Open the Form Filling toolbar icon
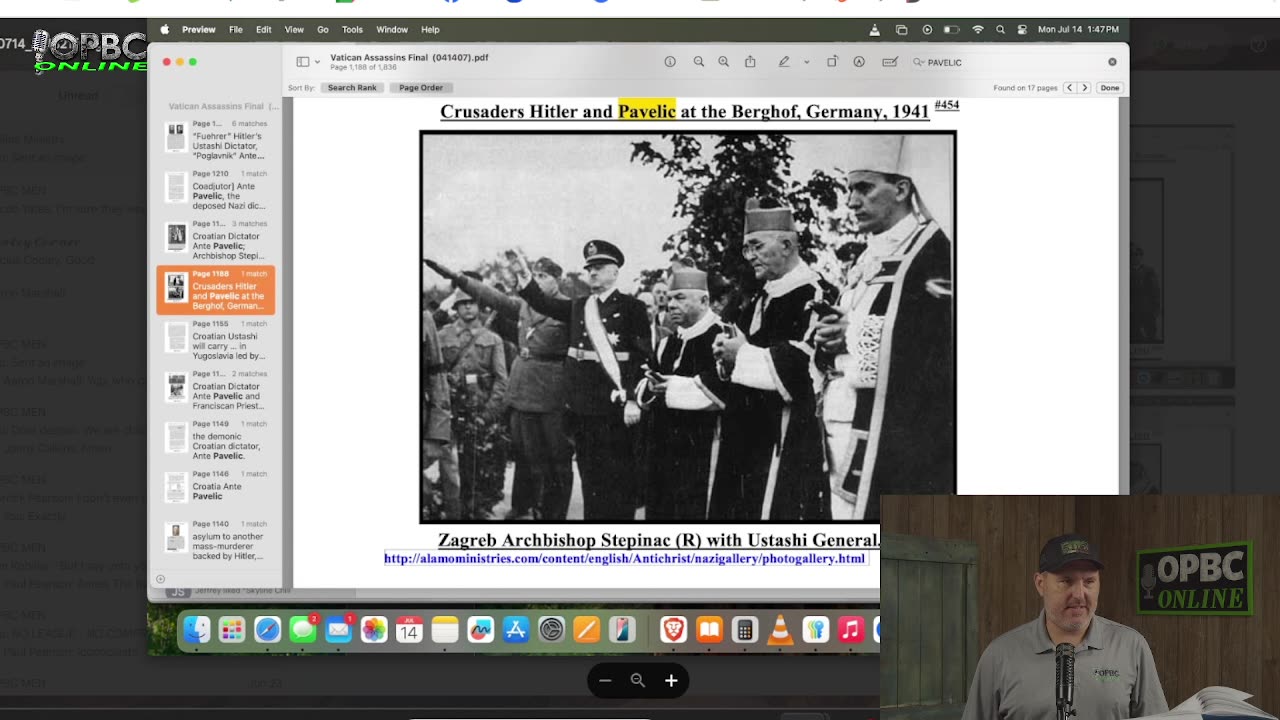The image size is (1280, 720). tap(889, 62)
